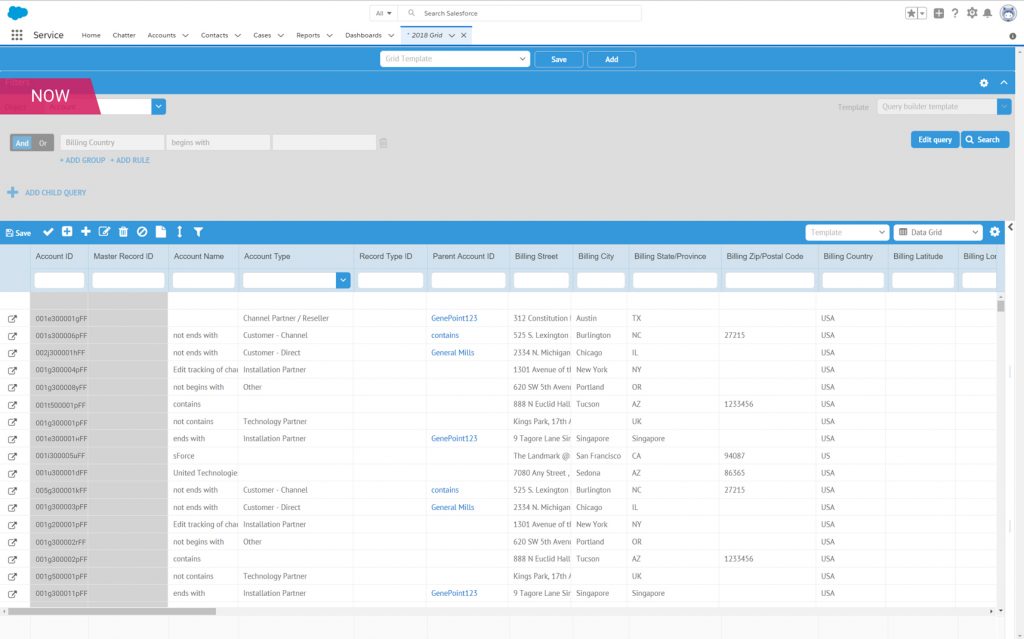Viewport: 1024px width, 639px height.
Task: Select the And condition toggle in query builder
Action: pyautogui.click(x=20, y=142)
